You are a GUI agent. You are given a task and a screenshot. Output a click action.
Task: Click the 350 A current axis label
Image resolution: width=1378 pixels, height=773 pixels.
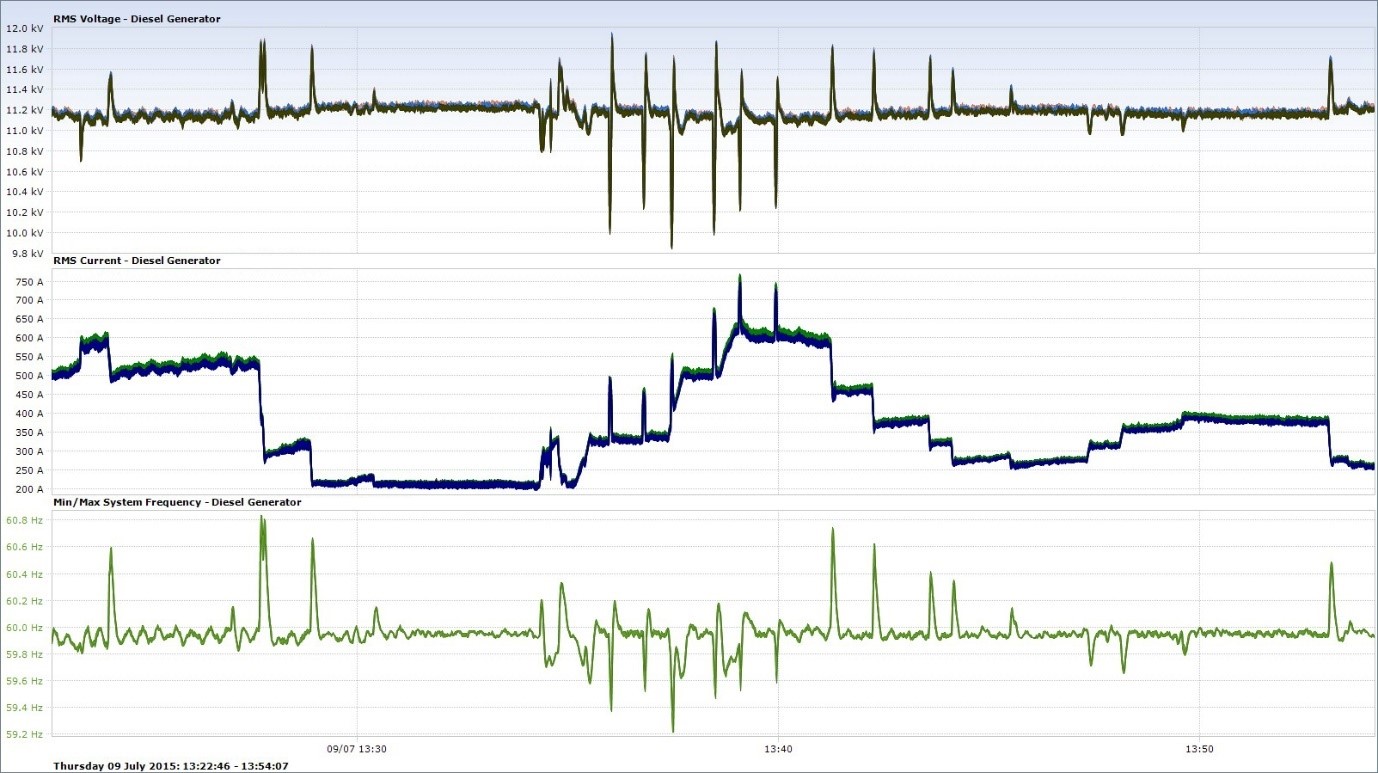coord(29,433)
